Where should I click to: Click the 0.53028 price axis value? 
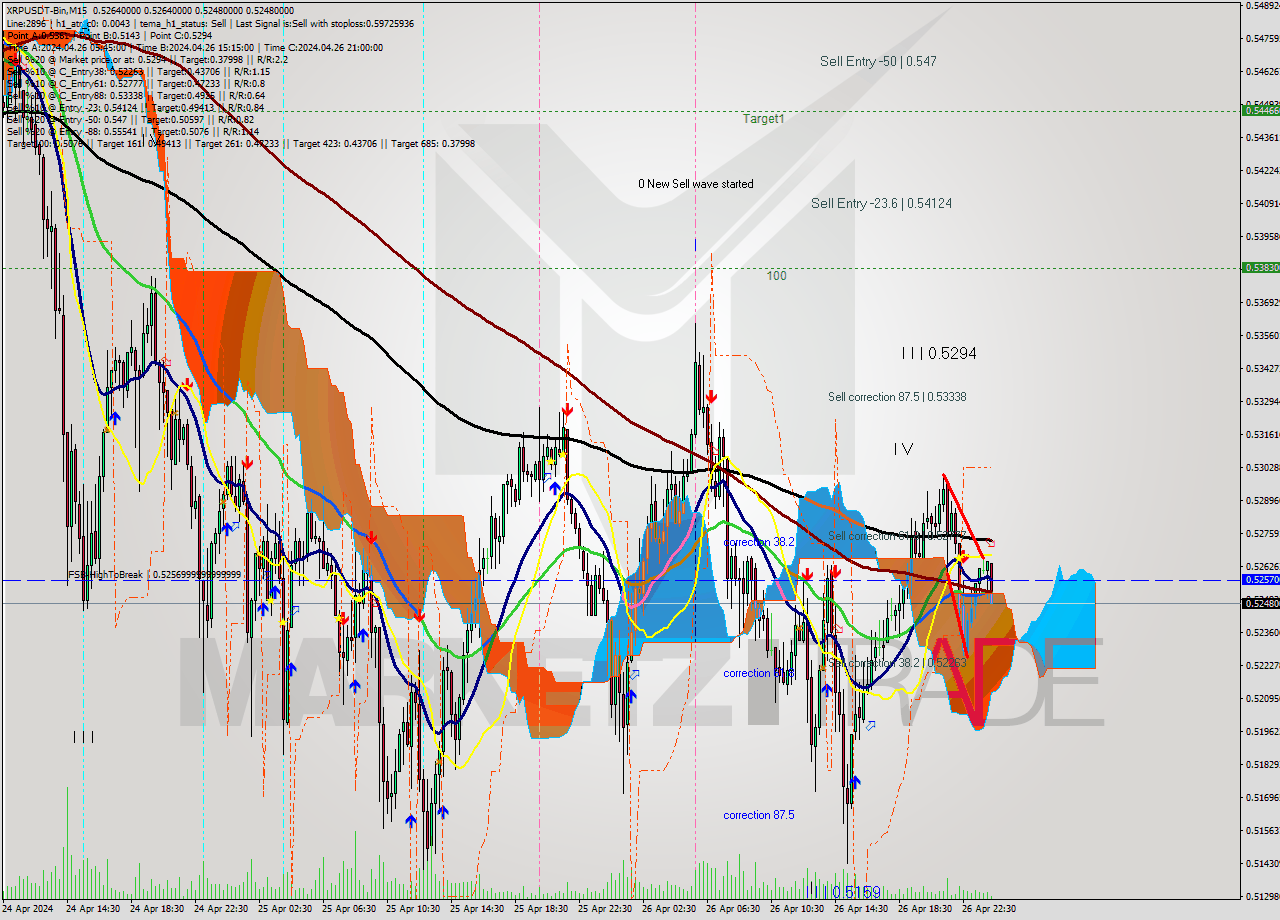1261,467
